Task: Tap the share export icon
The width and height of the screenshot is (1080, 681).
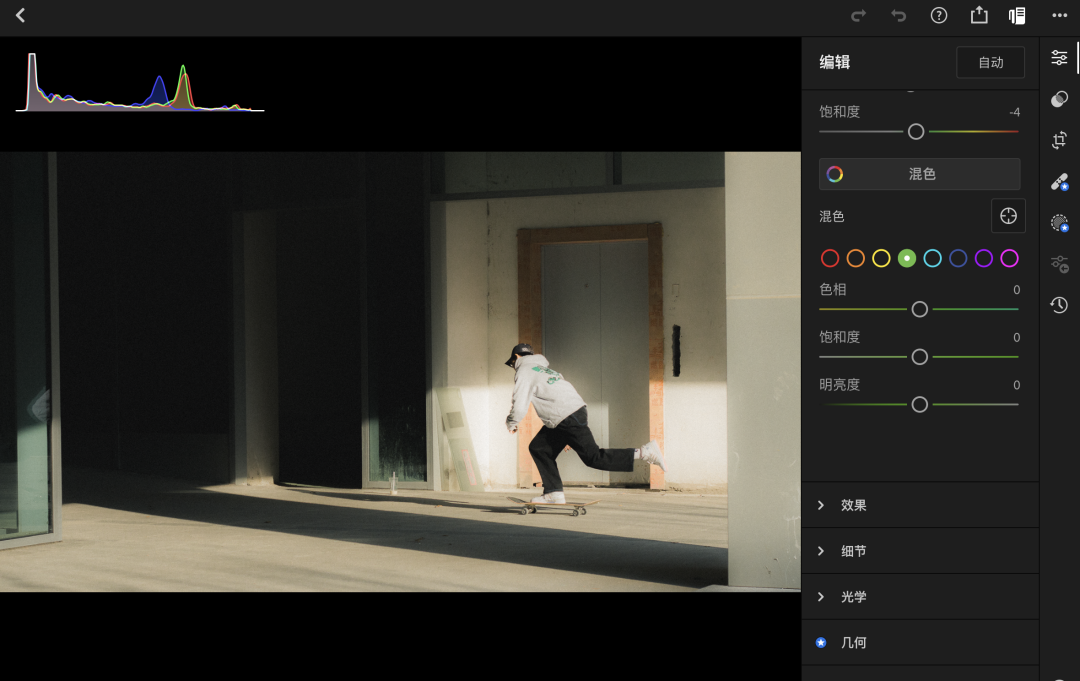Action: [979, 16]
